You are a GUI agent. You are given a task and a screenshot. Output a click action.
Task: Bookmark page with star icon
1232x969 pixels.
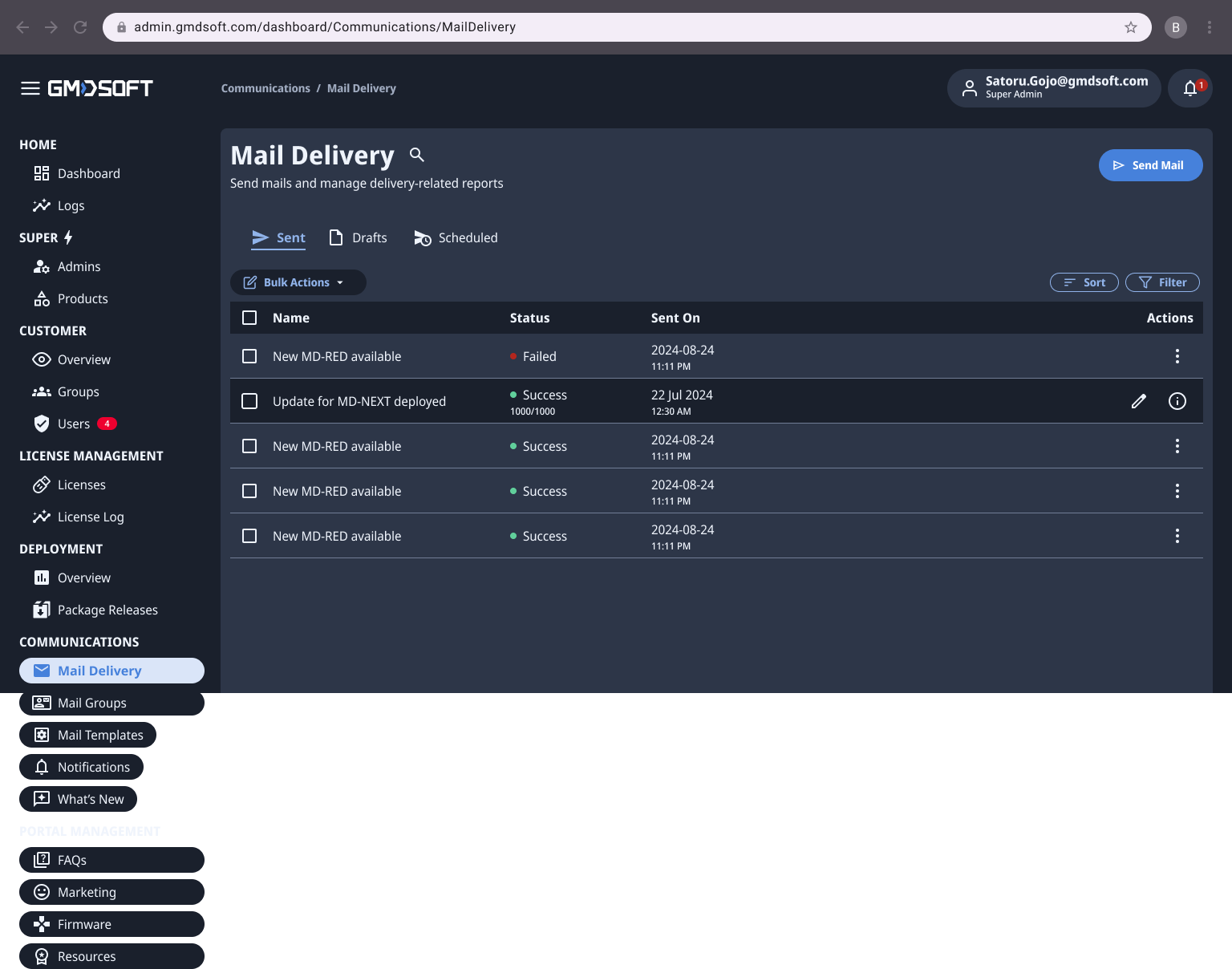(1131, 27)
